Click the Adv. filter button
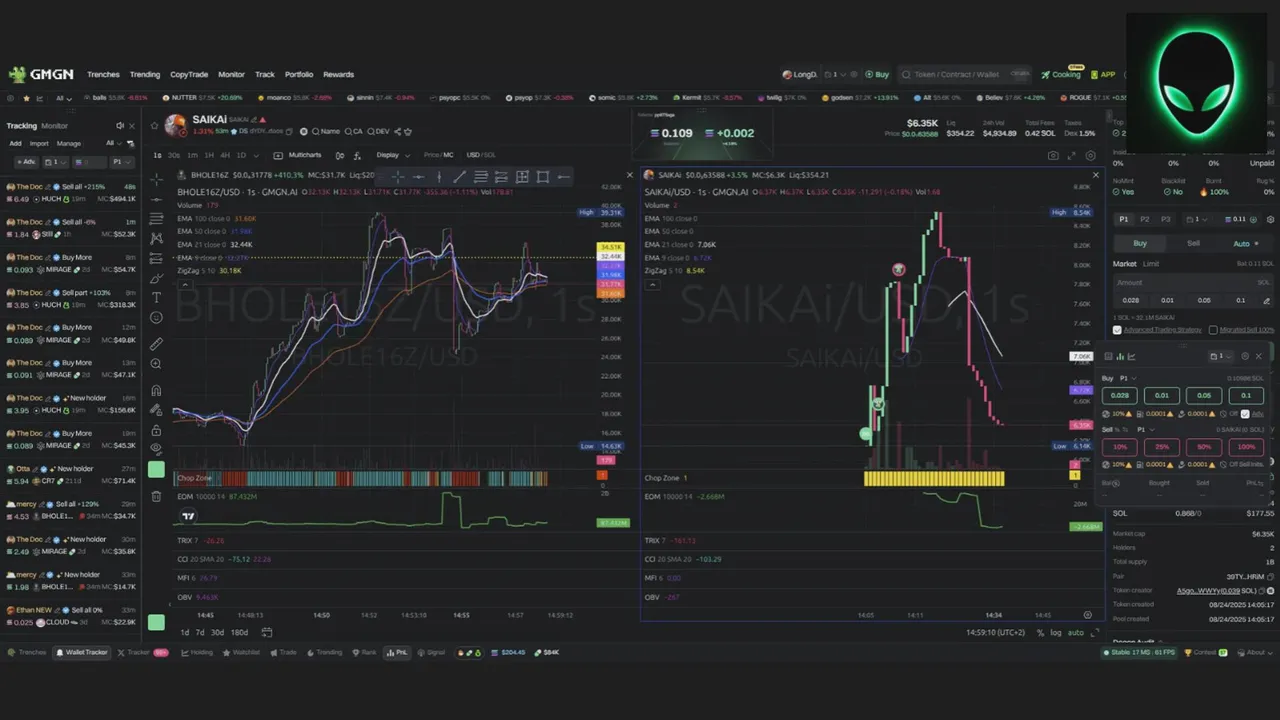 pos(25,162)
